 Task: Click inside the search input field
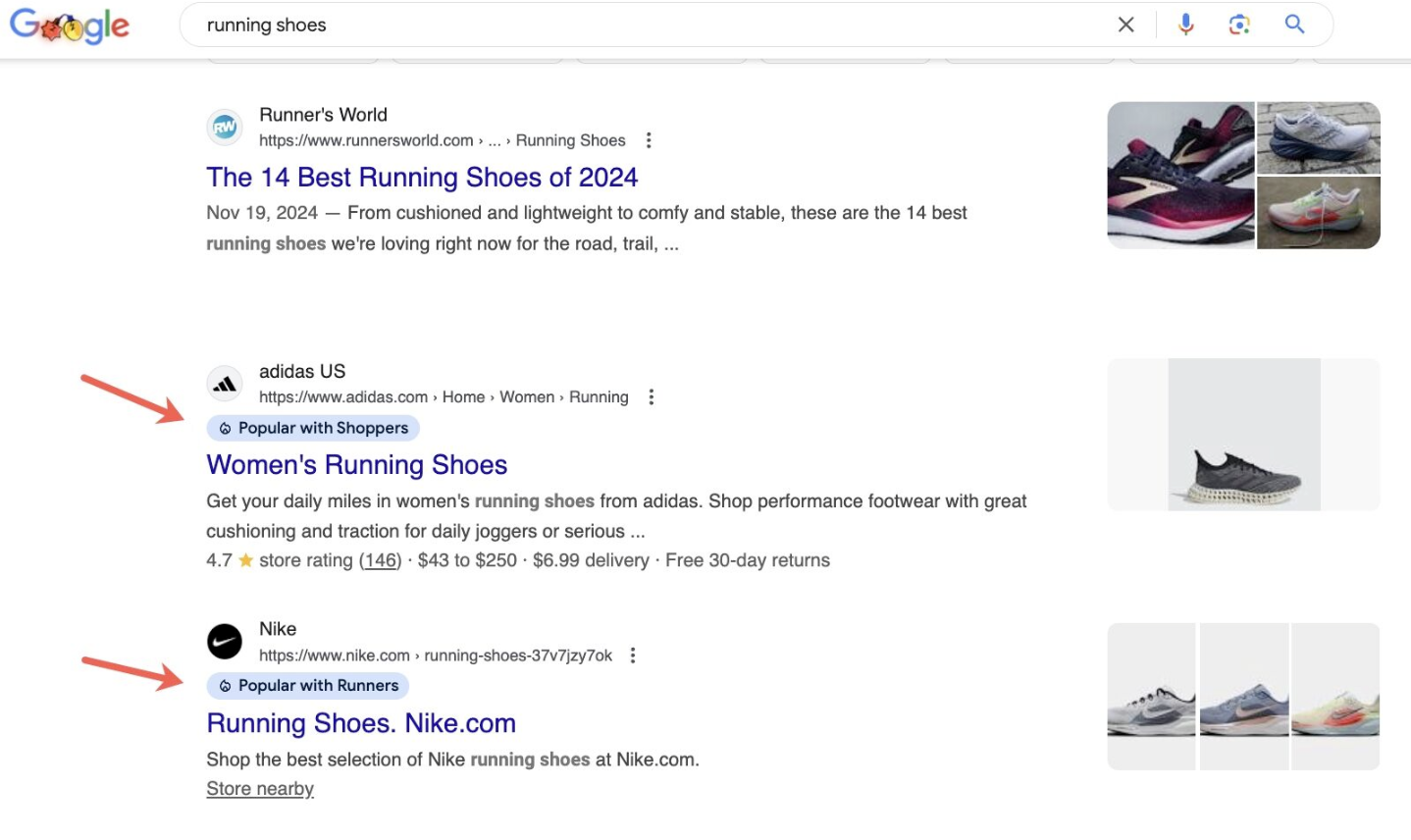[x=491, y=25]
